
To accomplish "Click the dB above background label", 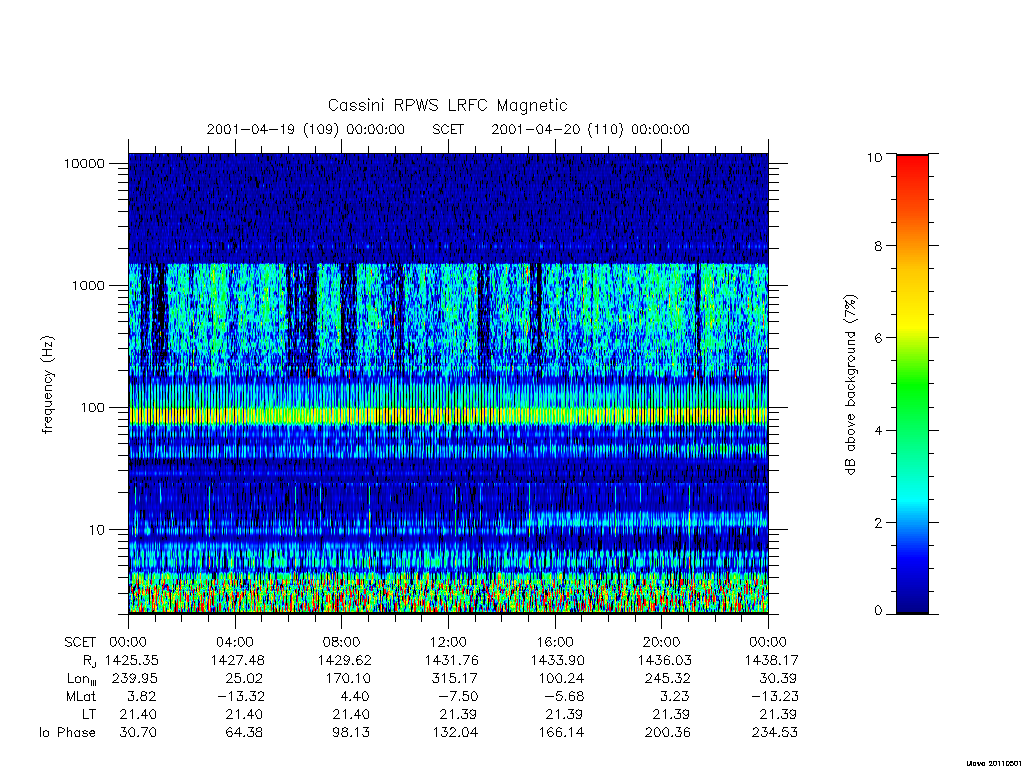I will [850, 385].
